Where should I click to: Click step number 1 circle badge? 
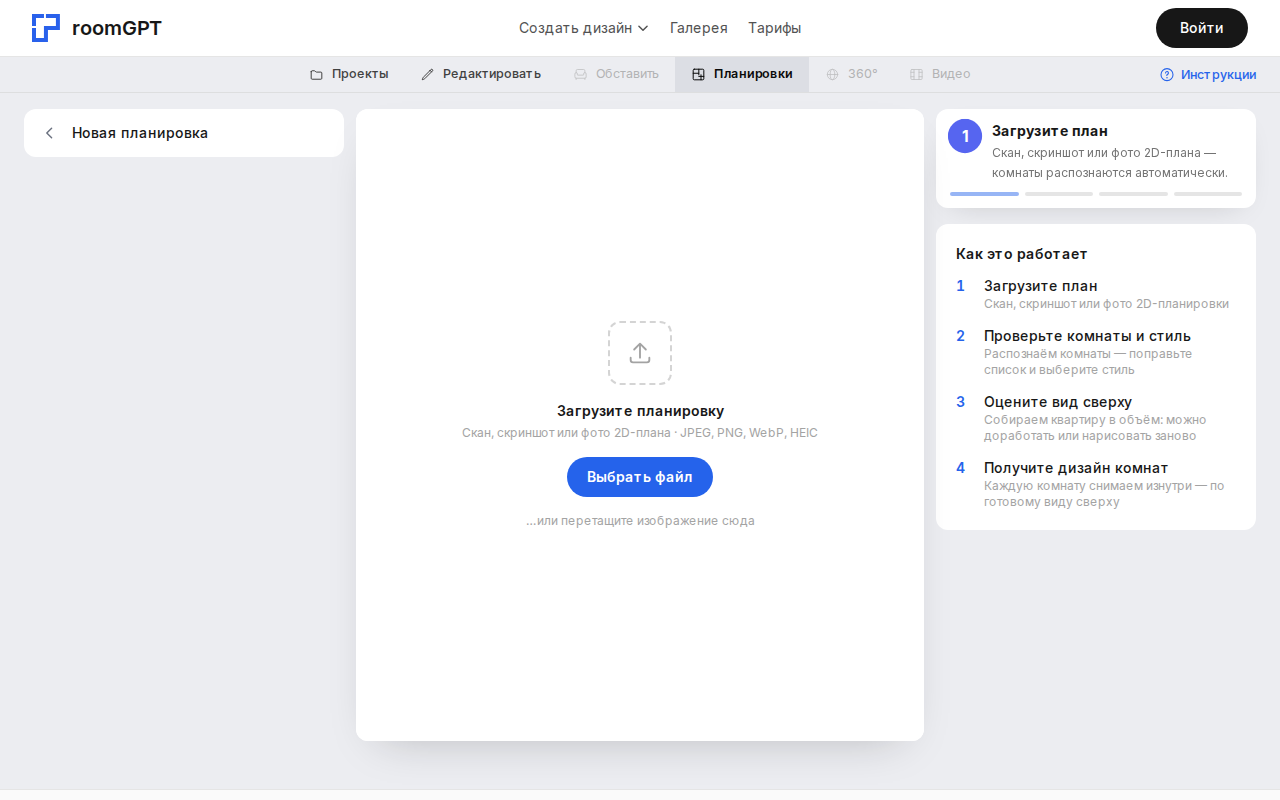pyautogui.click(x=965, y=136)
